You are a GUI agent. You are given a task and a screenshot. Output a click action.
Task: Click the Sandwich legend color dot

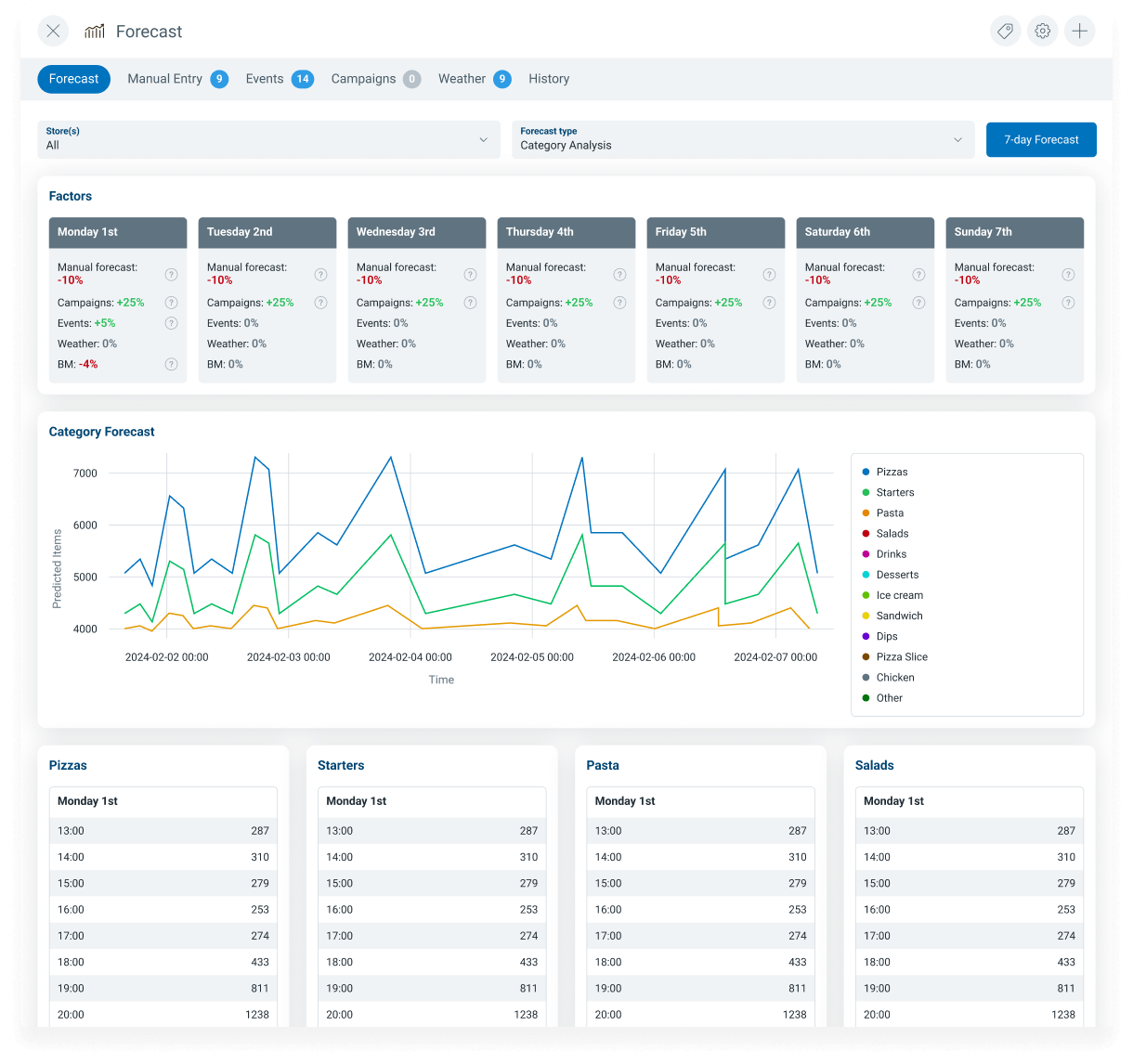click(x=866, y=616)
